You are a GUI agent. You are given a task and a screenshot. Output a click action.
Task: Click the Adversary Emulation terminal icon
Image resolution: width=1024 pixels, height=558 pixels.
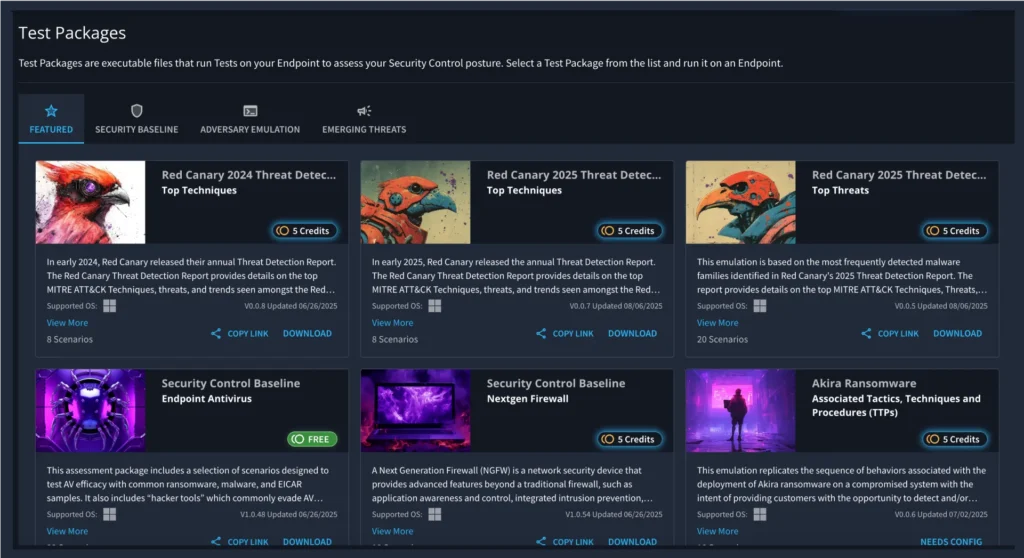[250, 111]
